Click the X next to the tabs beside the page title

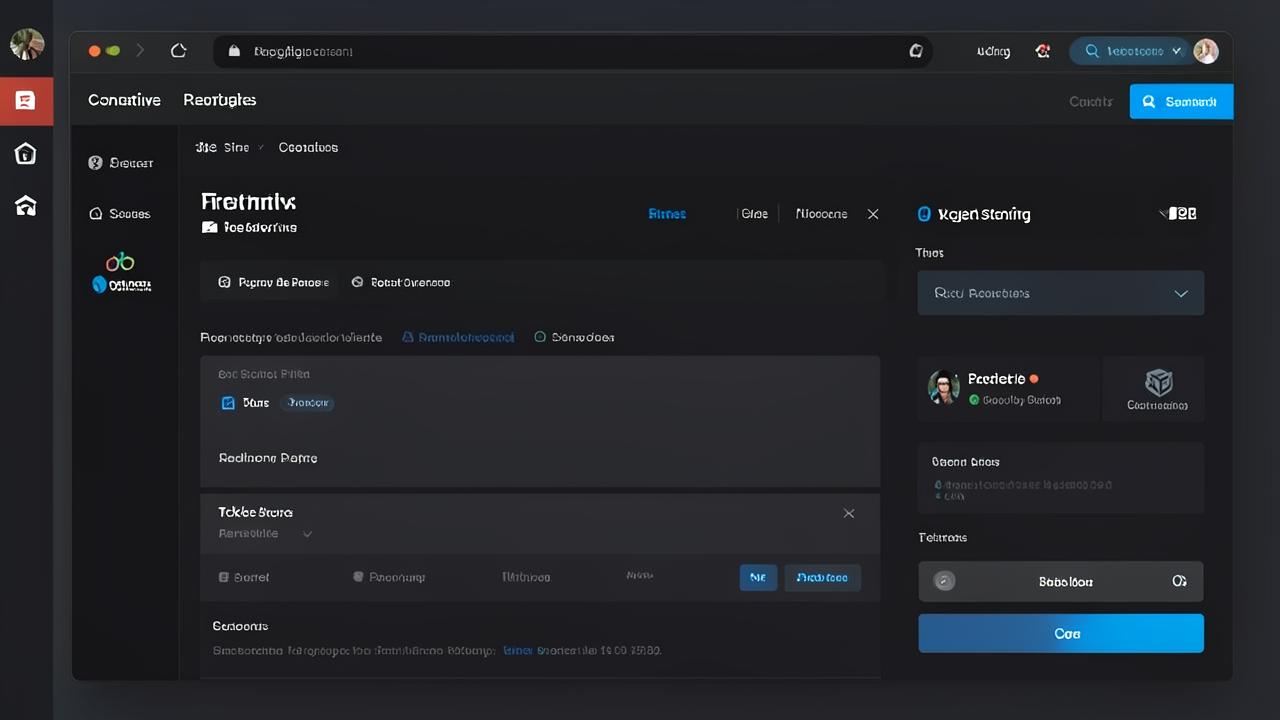click(x=873, y=214)
